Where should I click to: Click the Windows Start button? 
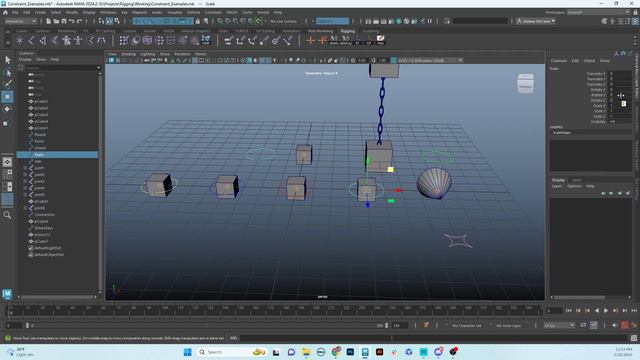tap(187, 352)
